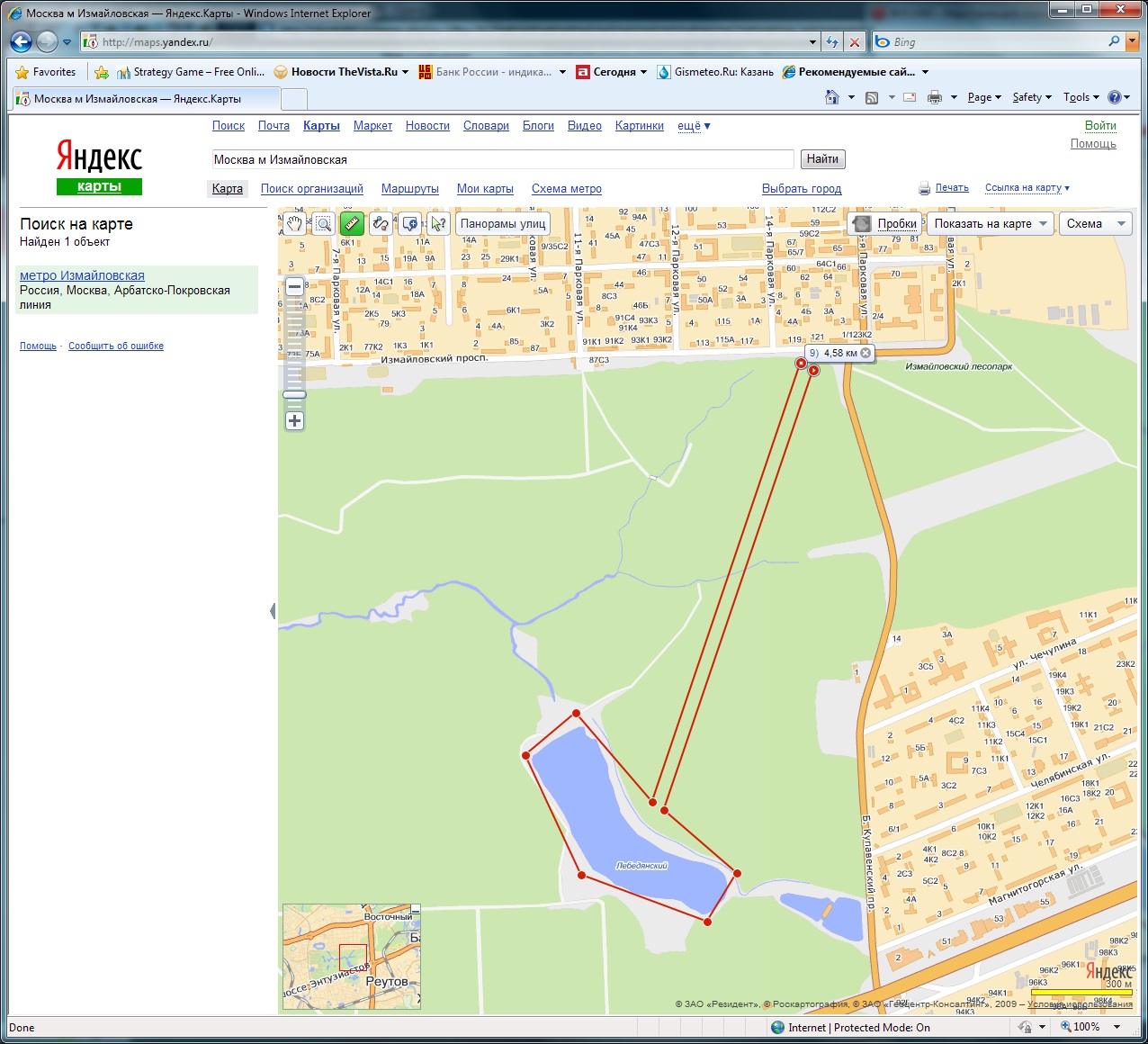The height and width of the screenshot is (1044, 1148).
Task: Click the Add to Favorites bar icon
Action: tap(102, 72)
